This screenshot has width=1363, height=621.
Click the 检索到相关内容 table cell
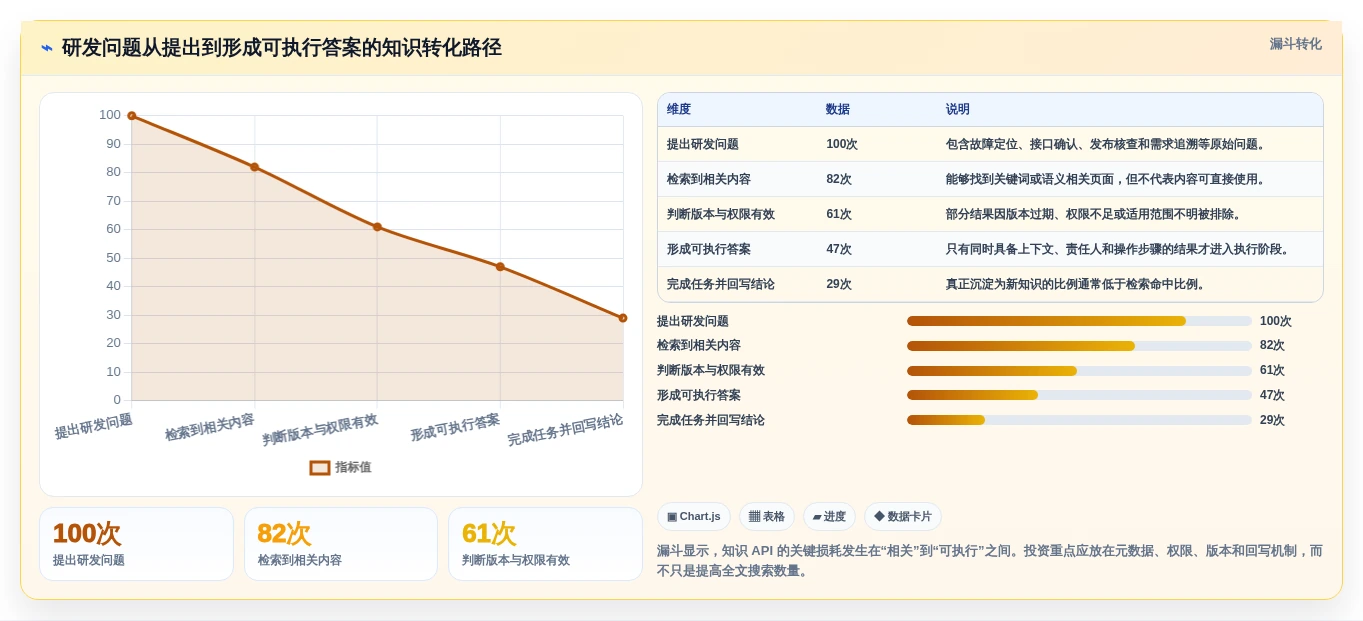[x=709, y=179]
